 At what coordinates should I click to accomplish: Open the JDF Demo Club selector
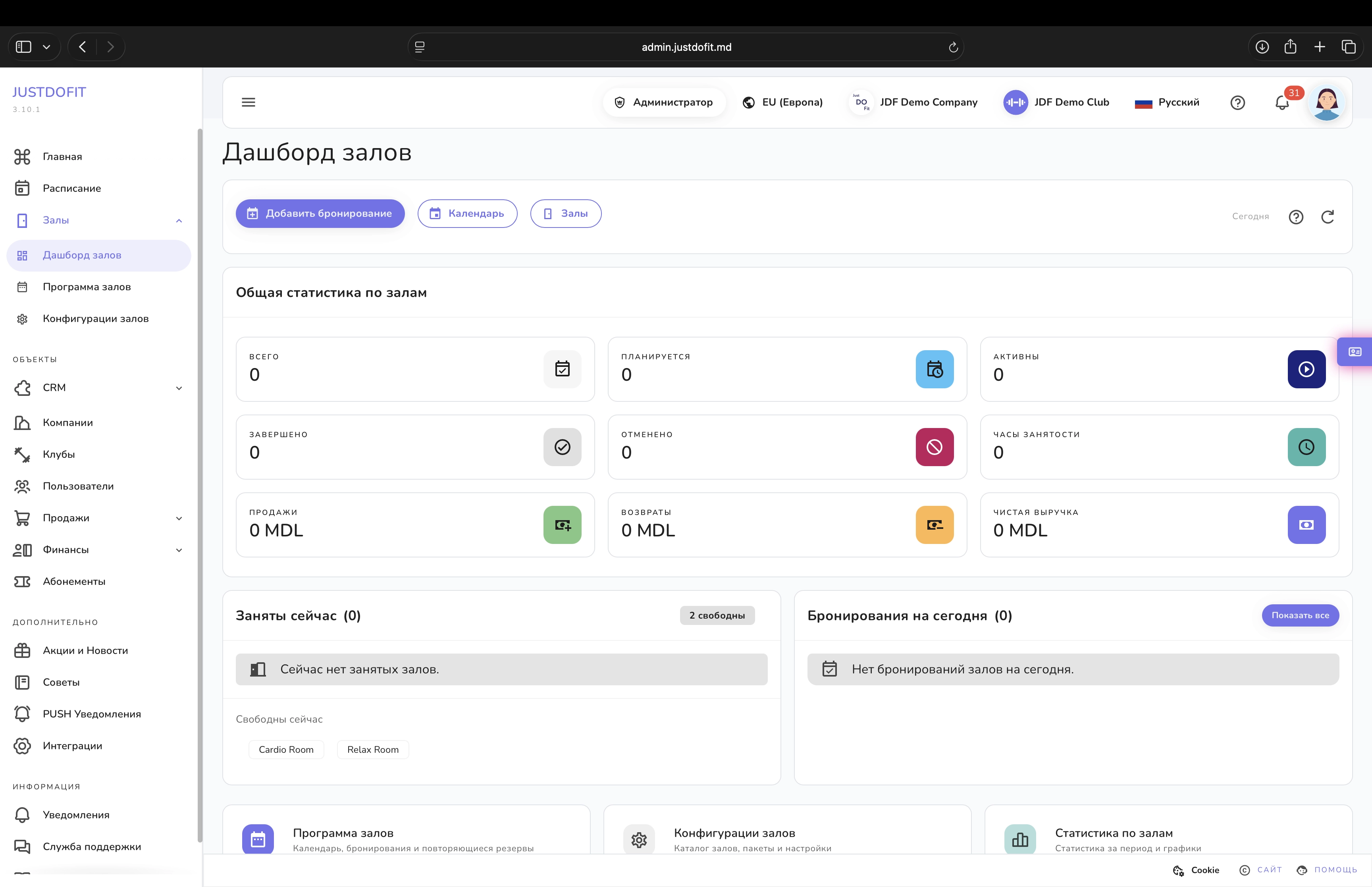click(x=1056, y=102)
